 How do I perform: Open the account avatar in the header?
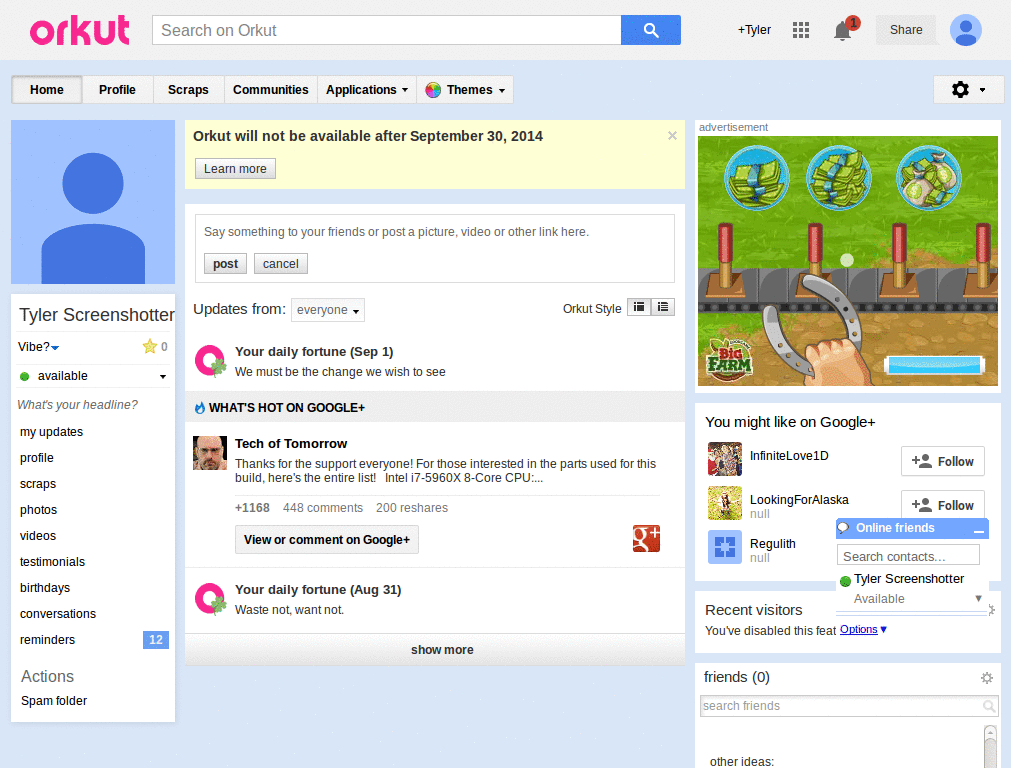click(x=966, y=30)
